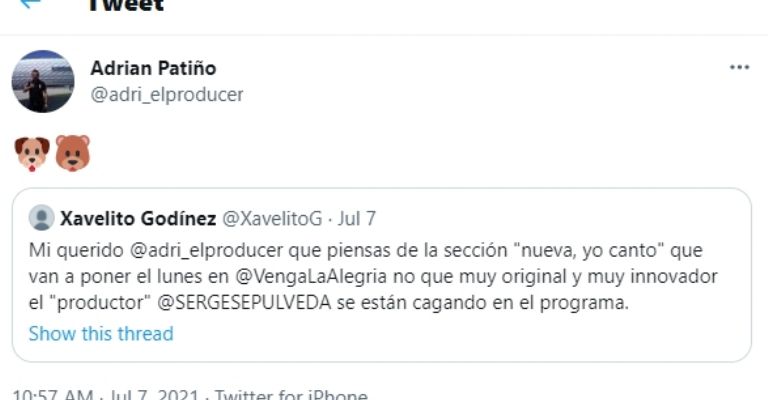Viewport: 768px width, 400px height.
Task: Click the Twitter for iPhone source label
Action: pyautogui.click(x=291, y=395)
